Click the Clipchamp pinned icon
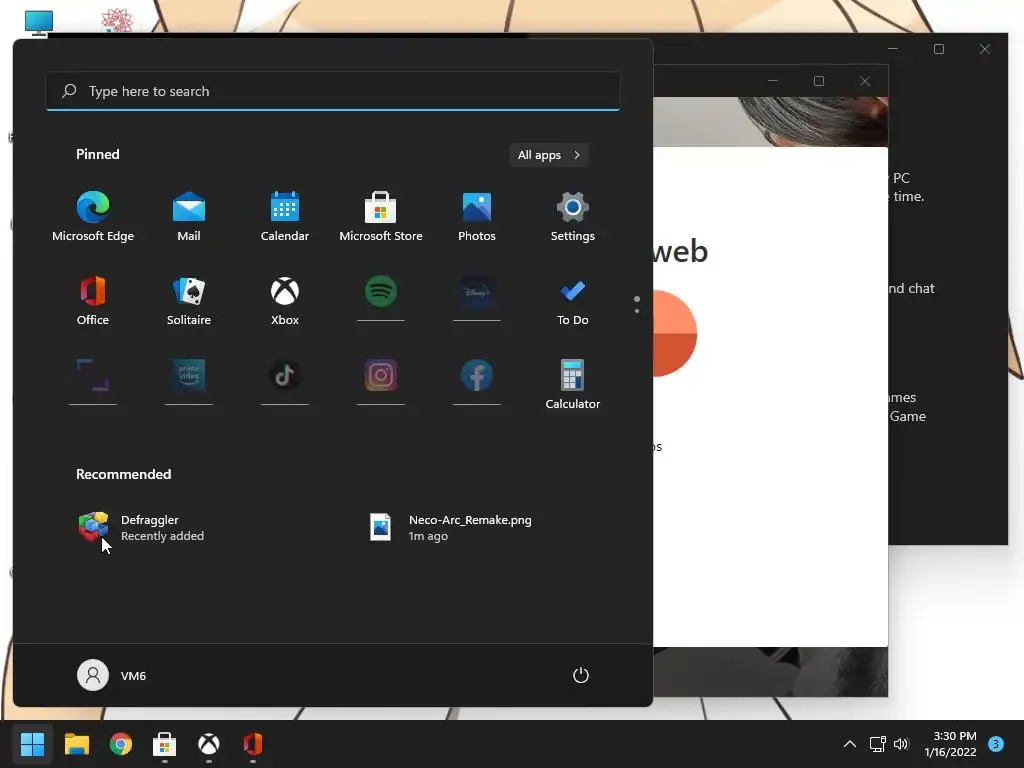Image resolution: width=1024 pixels, height=768 pixels. coord(93,376)
